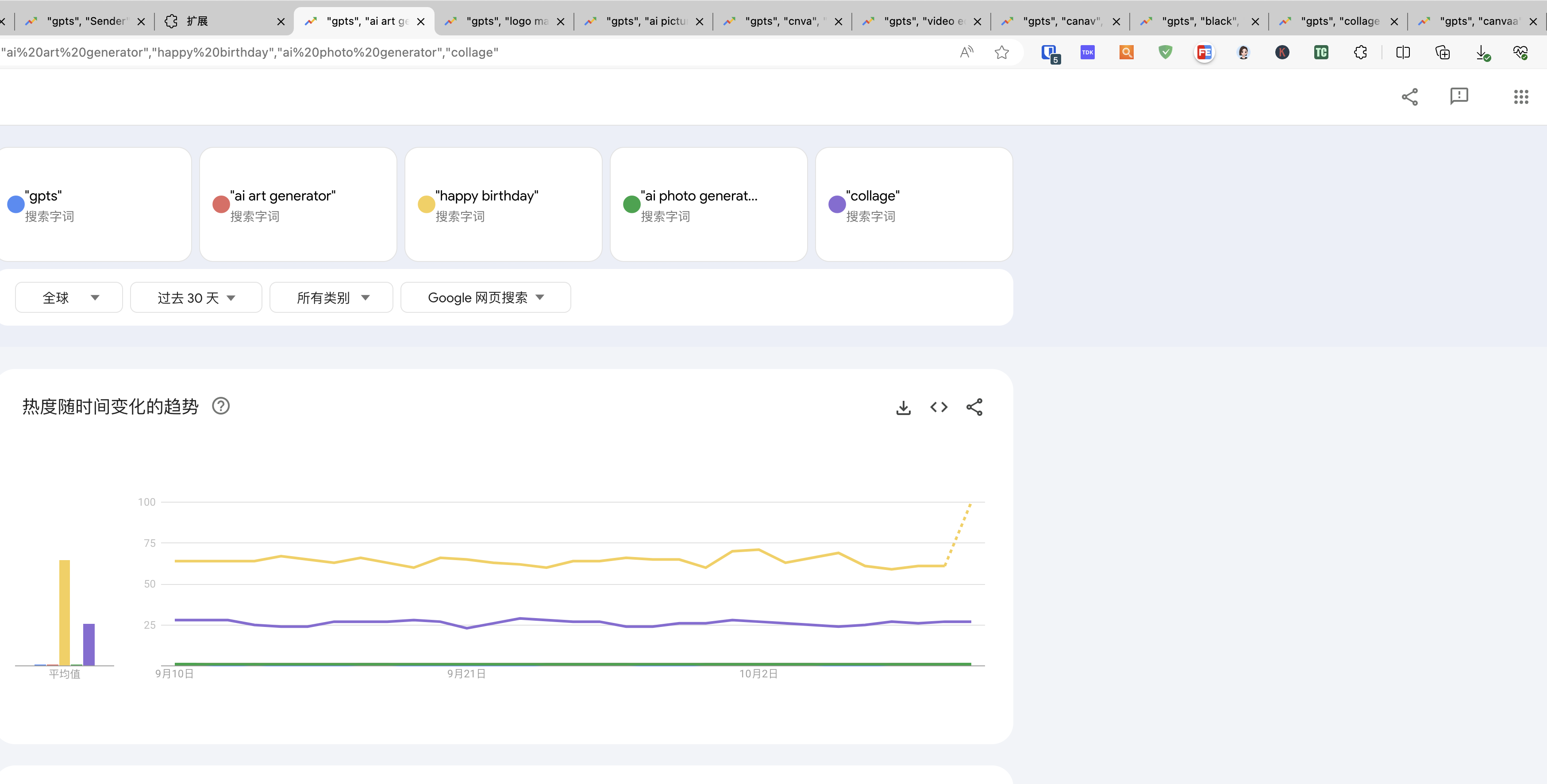Open the red FE extension icon

(x=1204, y=52)
